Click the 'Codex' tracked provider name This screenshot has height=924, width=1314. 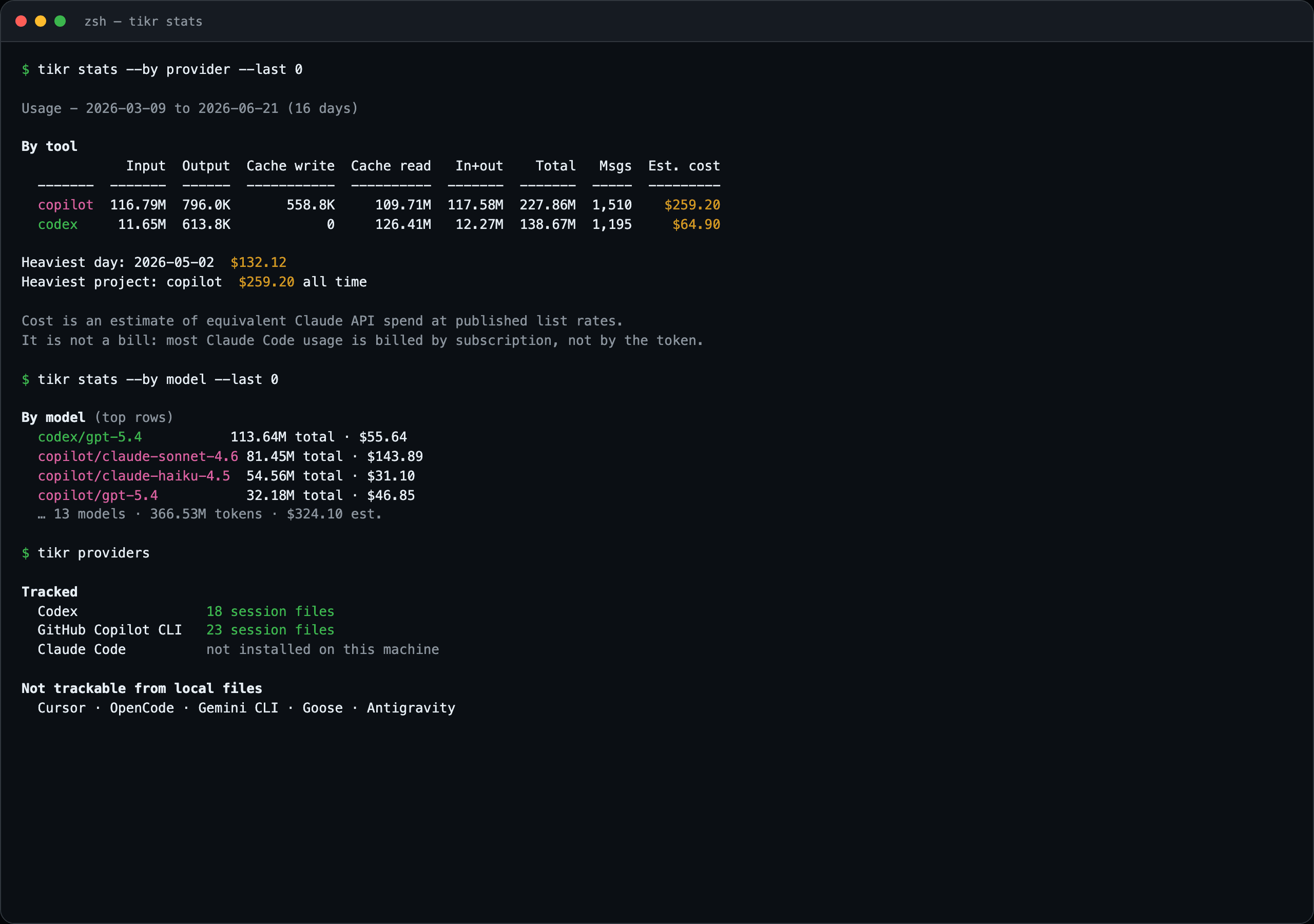(x=58, y=611)
